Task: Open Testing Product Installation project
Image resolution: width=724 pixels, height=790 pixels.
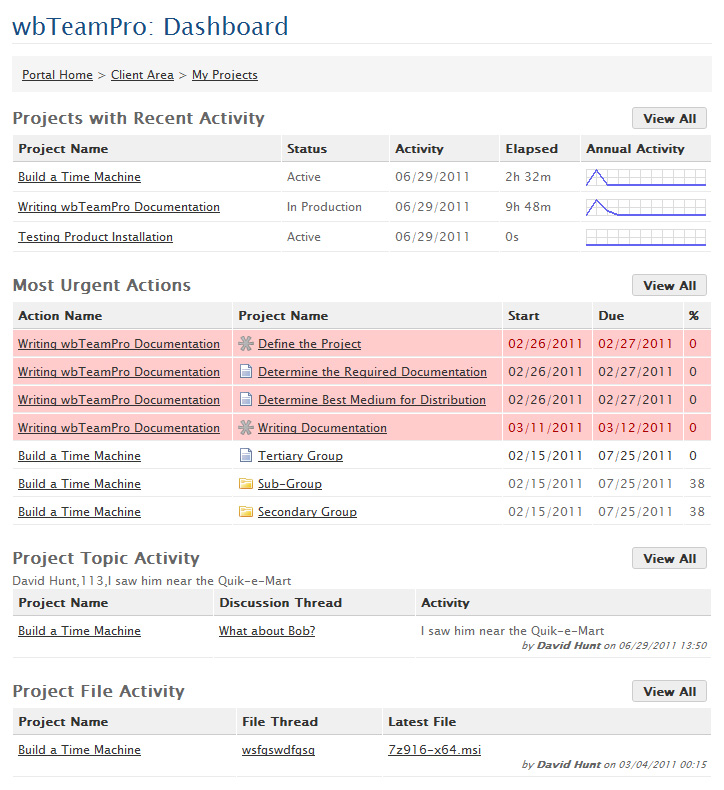Action: (95, 237)
